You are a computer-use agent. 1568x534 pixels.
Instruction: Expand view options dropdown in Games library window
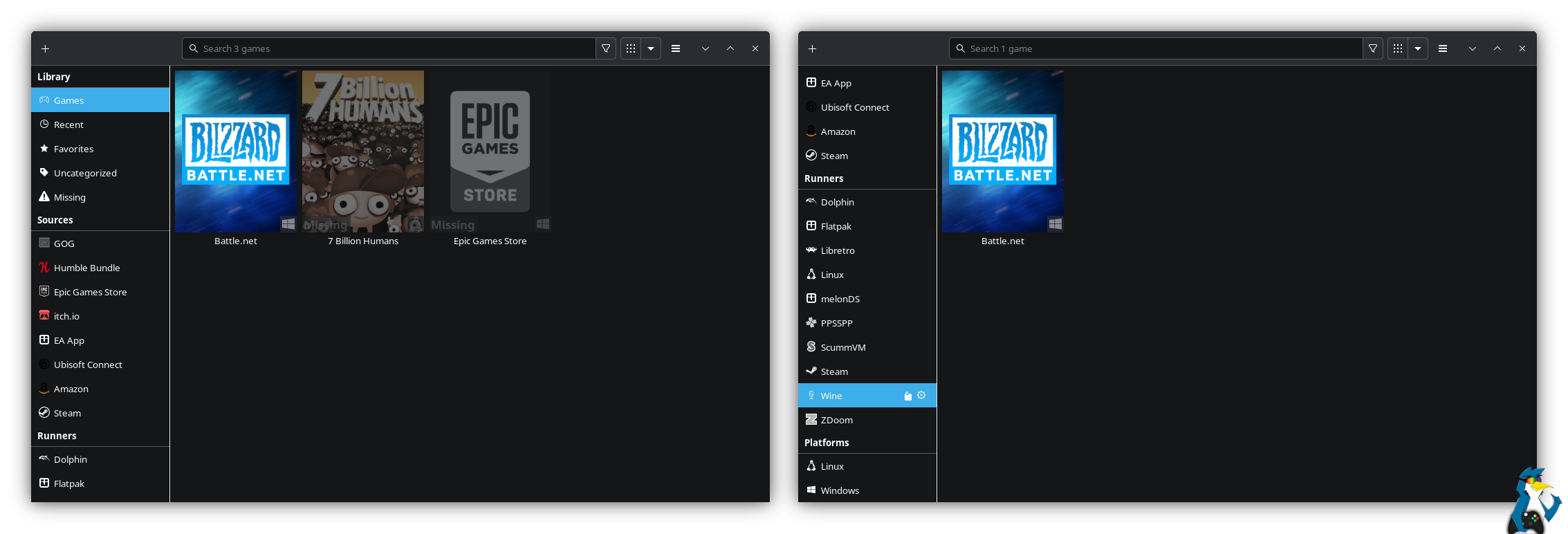(651, 48)
